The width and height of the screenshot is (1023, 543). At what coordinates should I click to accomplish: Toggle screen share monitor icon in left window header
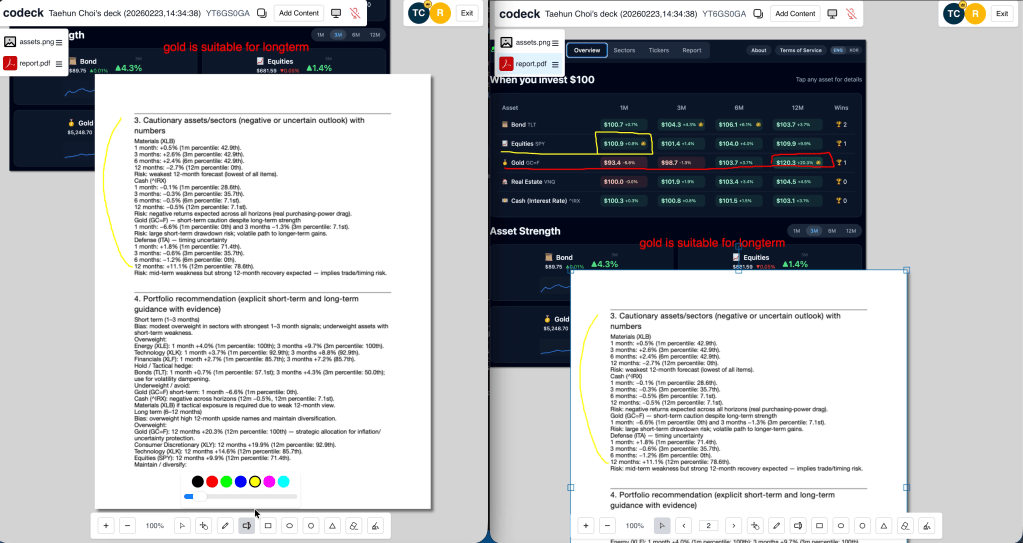[336, 13]
